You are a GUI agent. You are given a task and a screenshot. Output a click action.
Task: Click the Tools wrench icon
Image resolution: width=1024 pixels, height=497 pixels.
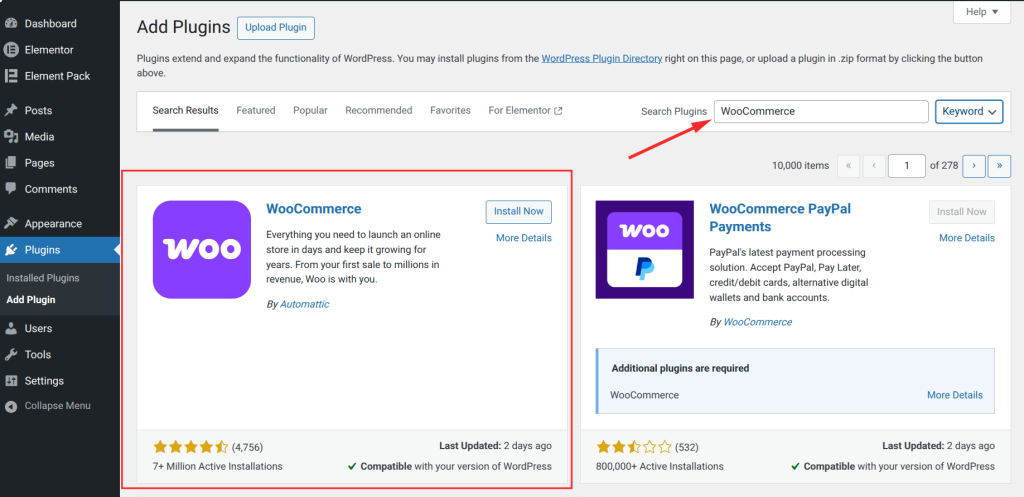tap(10, 354)
